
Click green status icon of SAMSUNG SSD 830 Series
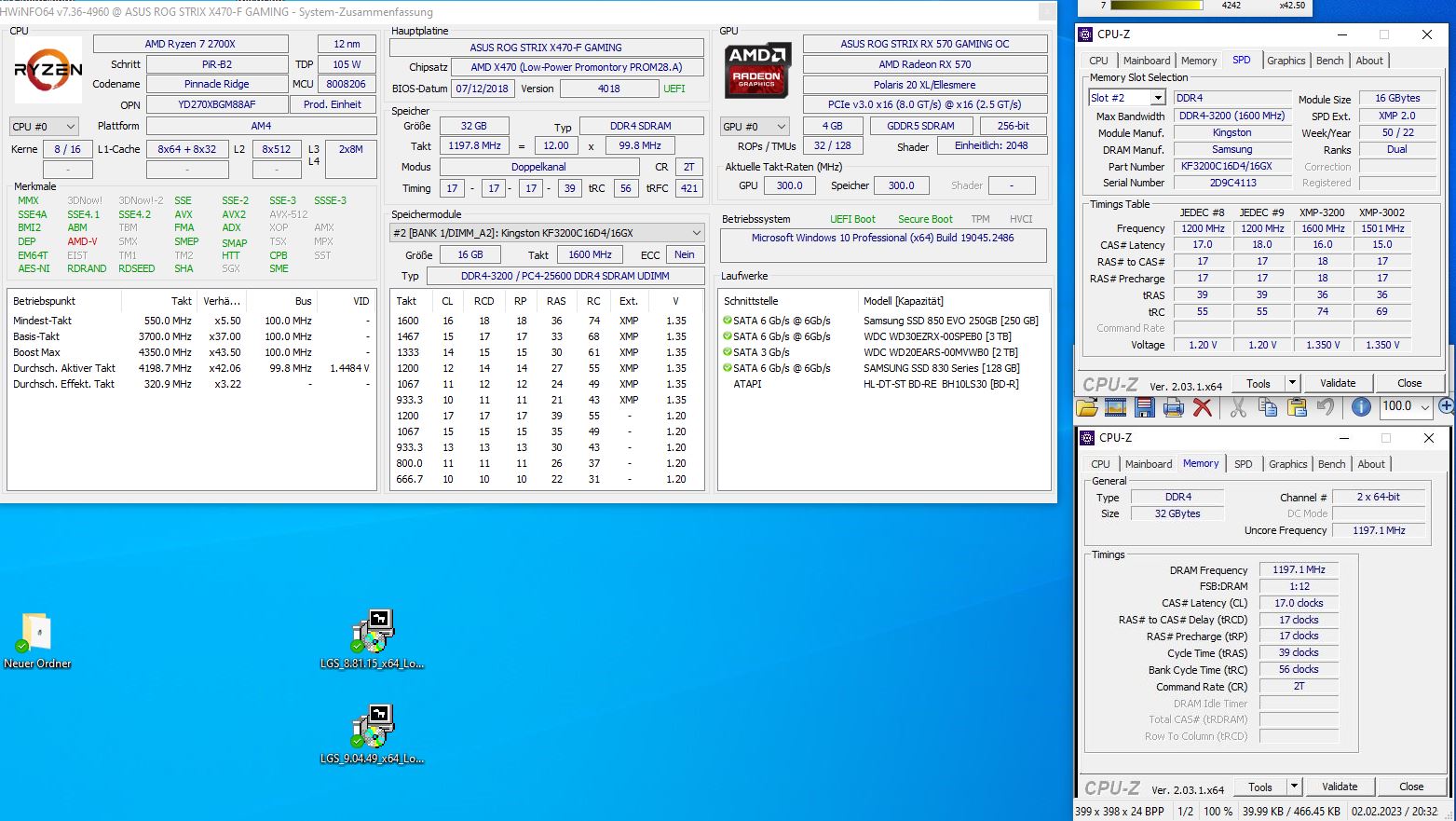pyautogui.click(x=728, y=368)
